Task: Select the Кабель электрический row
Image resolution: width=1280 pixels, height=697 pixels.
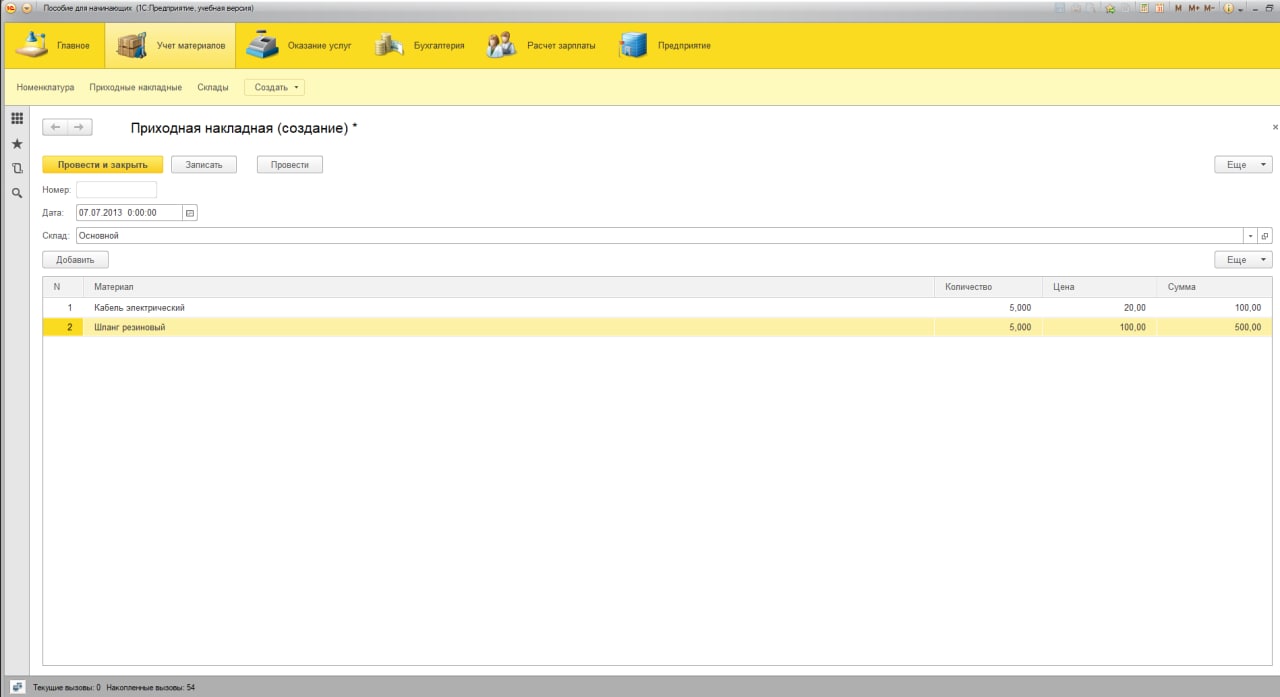Action: pyautogui.click(x=657, y=308)
